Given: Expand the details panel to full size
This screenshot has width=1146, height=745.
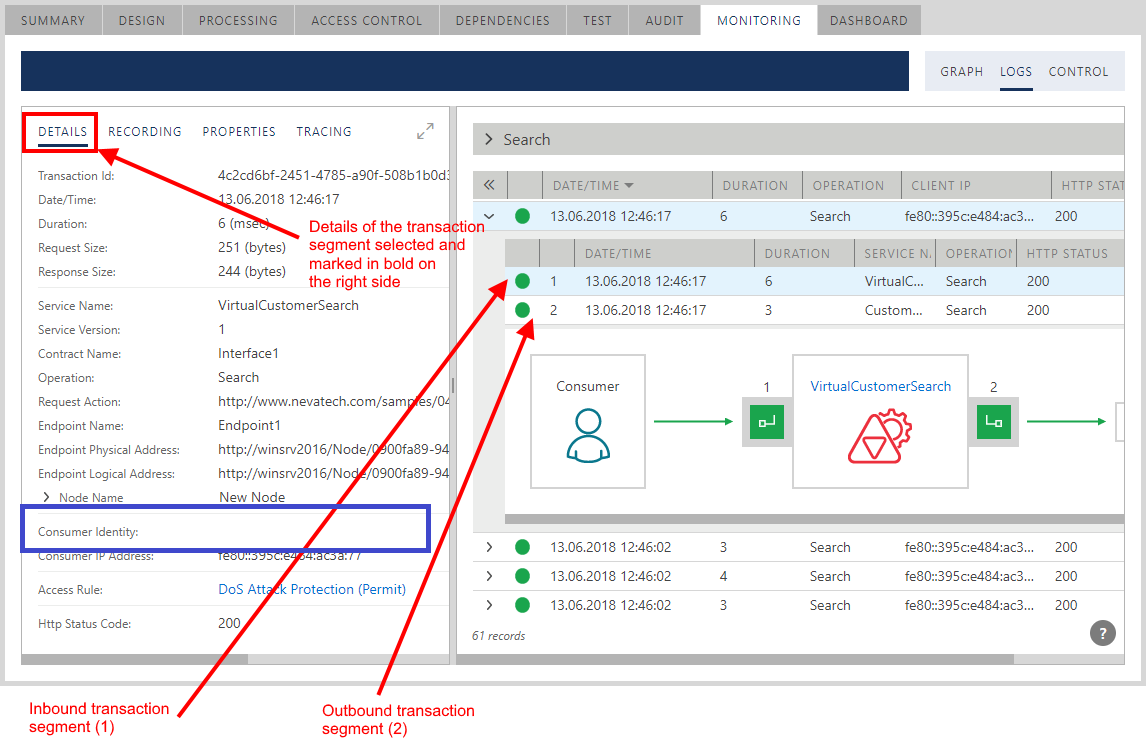Looking at the screenshot, I should pos(425,131).
